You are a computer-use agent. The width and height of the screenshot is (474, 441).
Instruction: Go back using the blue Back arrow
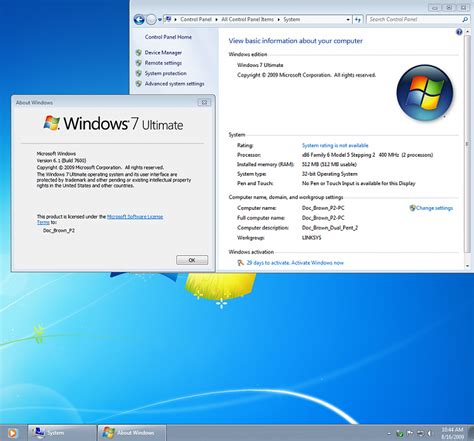[139, 20]
